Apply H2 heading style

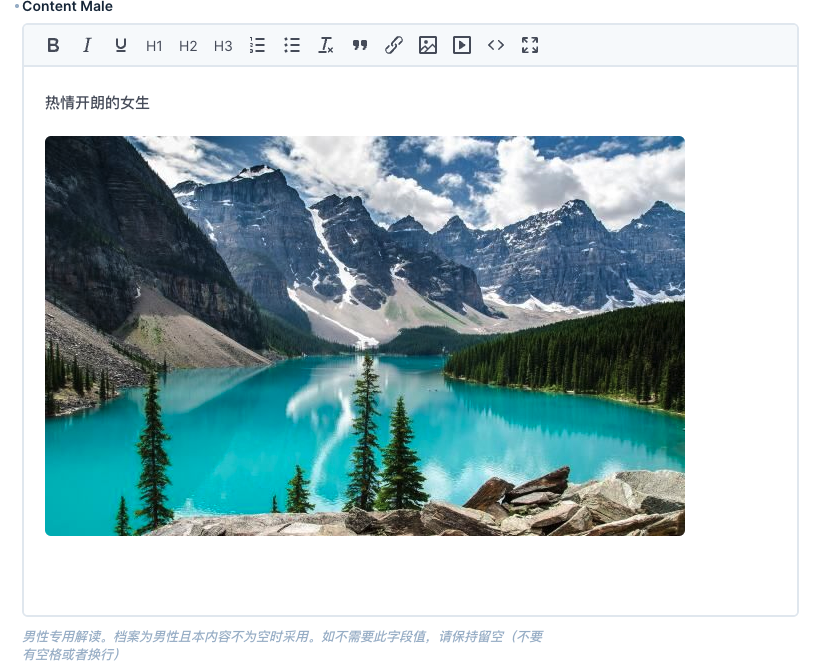click(188, 46)
